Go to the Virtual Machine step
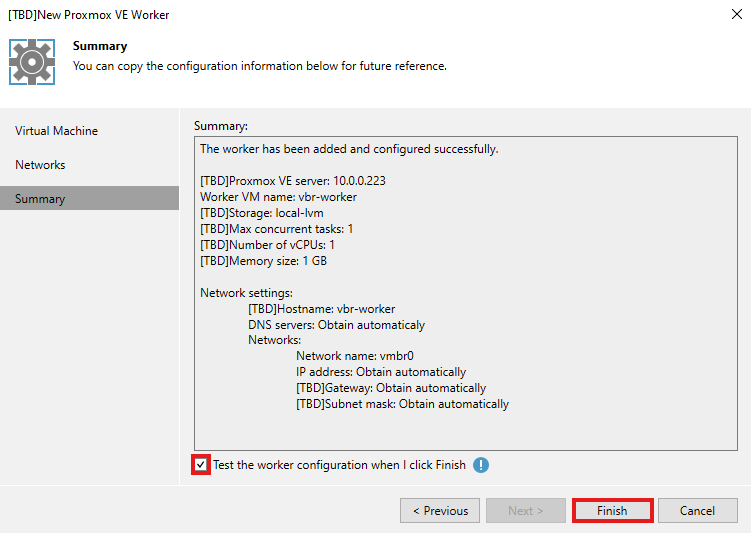The width and height of the screenshot is (751, 533). pyautogui.click(x=56, y=131)
